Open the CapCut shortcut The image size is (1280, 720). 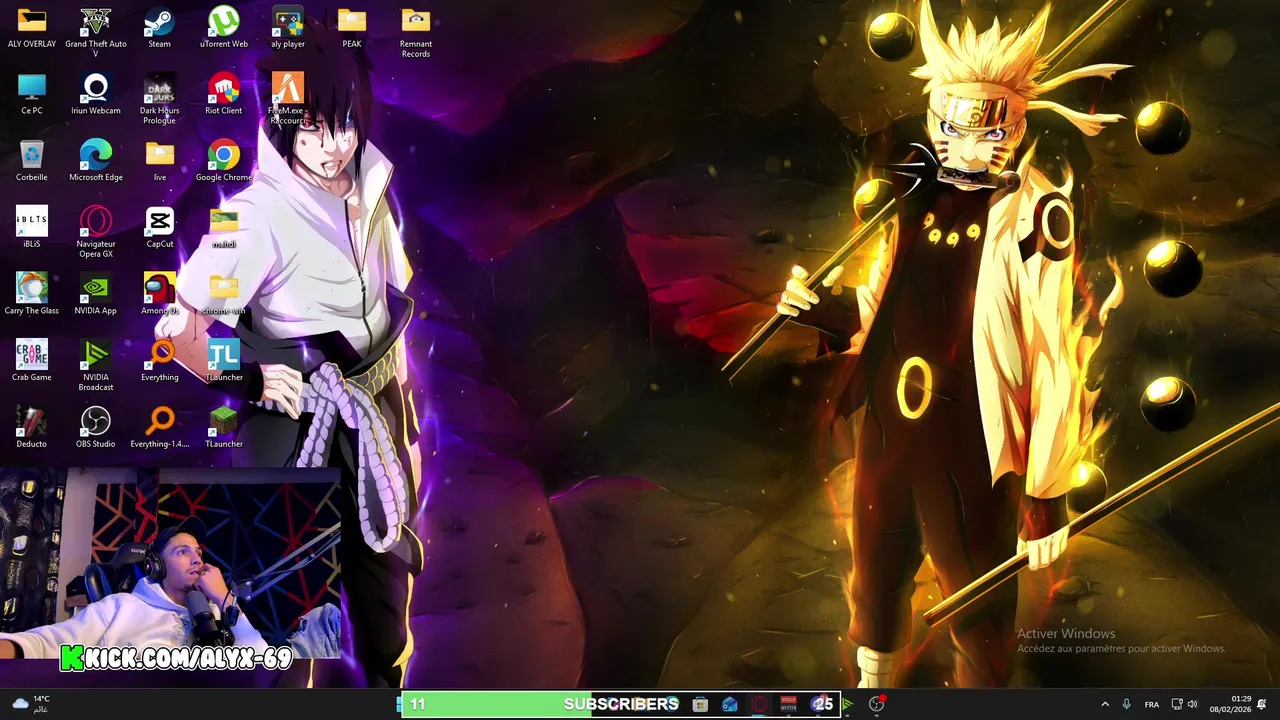(x=159, y=228)
